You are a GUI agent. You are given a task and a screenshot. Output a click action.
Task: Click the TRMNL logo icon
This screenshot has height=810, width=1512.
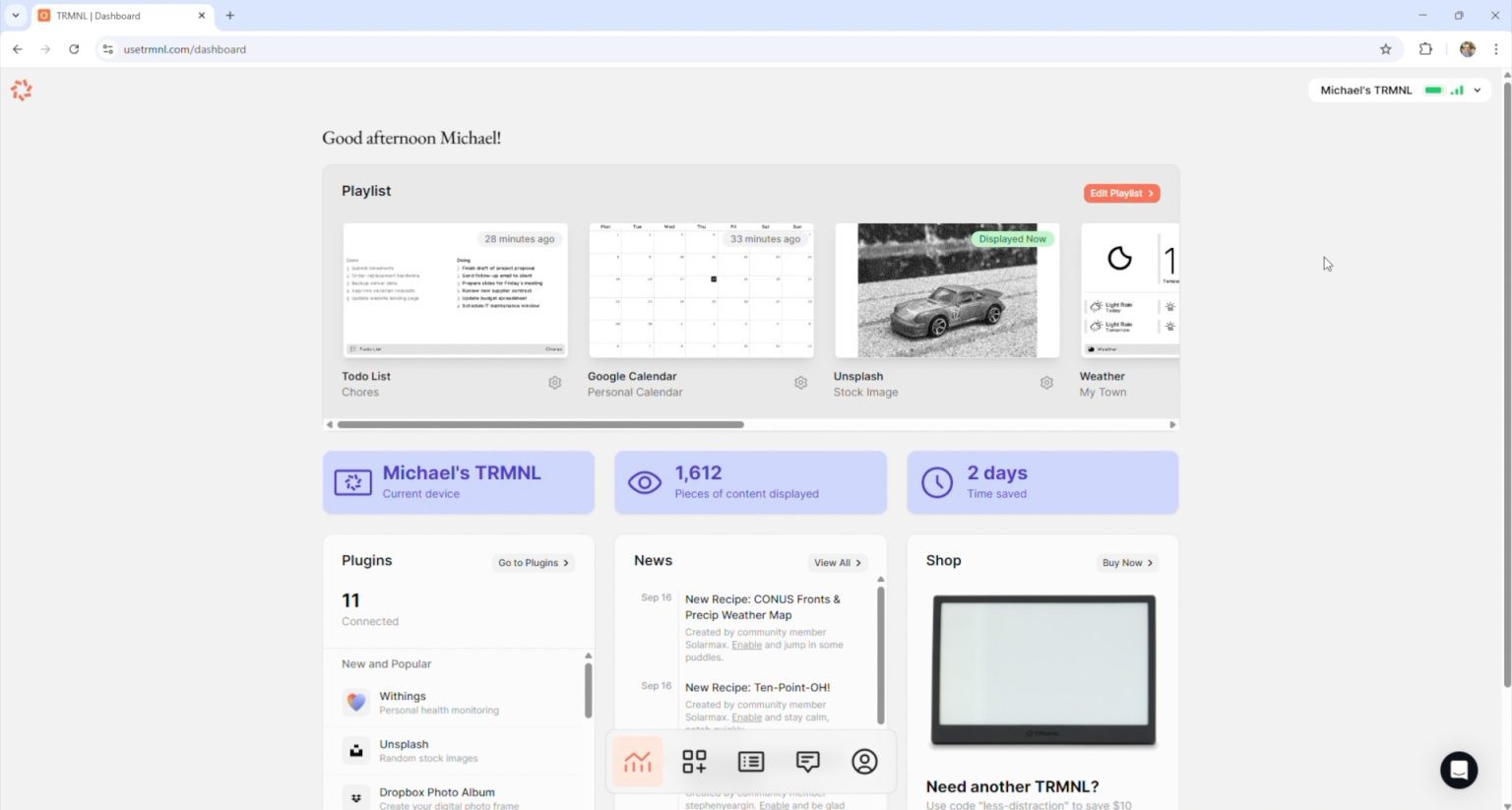click(22, 91)
